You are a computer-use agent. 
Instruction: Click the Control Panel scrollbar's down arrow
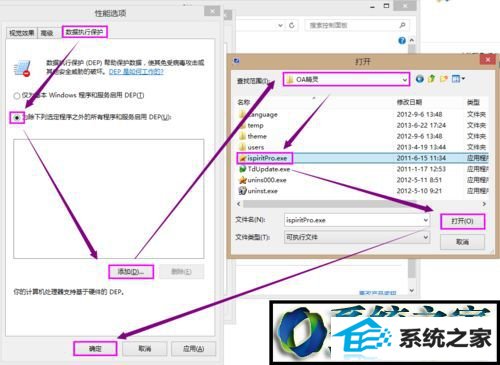point(412,290)
